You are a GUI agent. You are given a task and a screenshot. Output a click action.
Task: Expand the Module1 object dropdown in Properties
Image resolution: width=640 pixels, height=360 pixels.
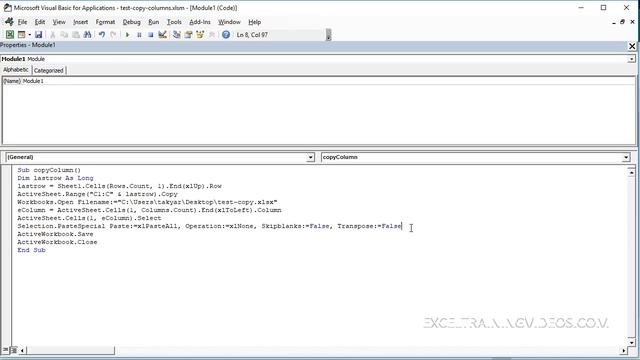(631, 59)
